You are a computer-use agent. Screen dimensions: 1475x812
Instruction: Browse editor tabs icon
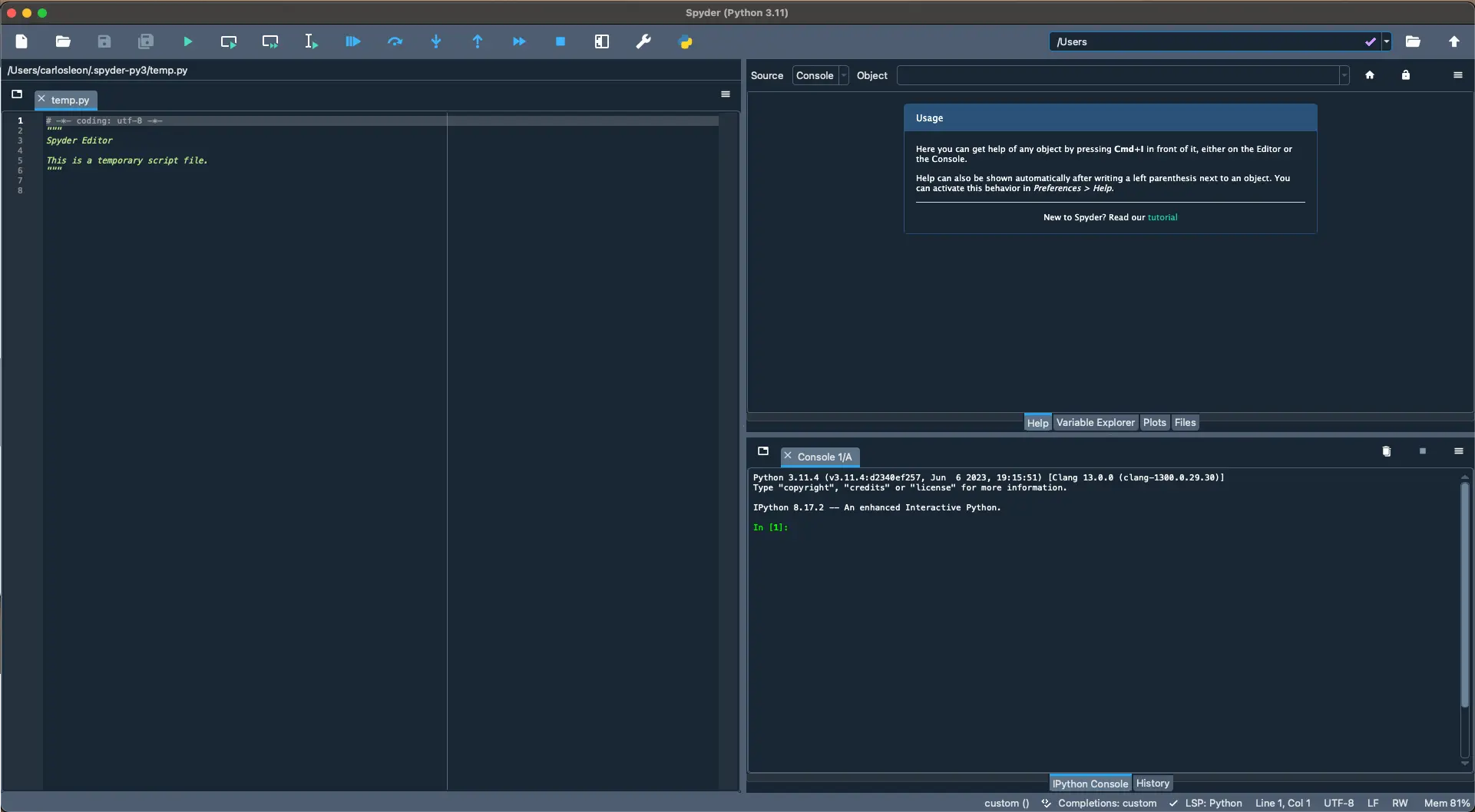point(17,94)
